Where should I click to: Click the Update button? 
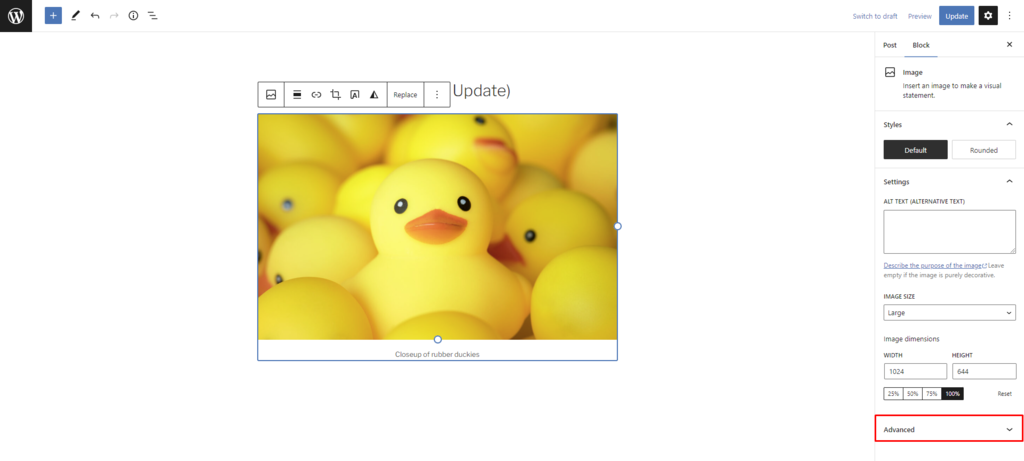[x=956, y=16]
